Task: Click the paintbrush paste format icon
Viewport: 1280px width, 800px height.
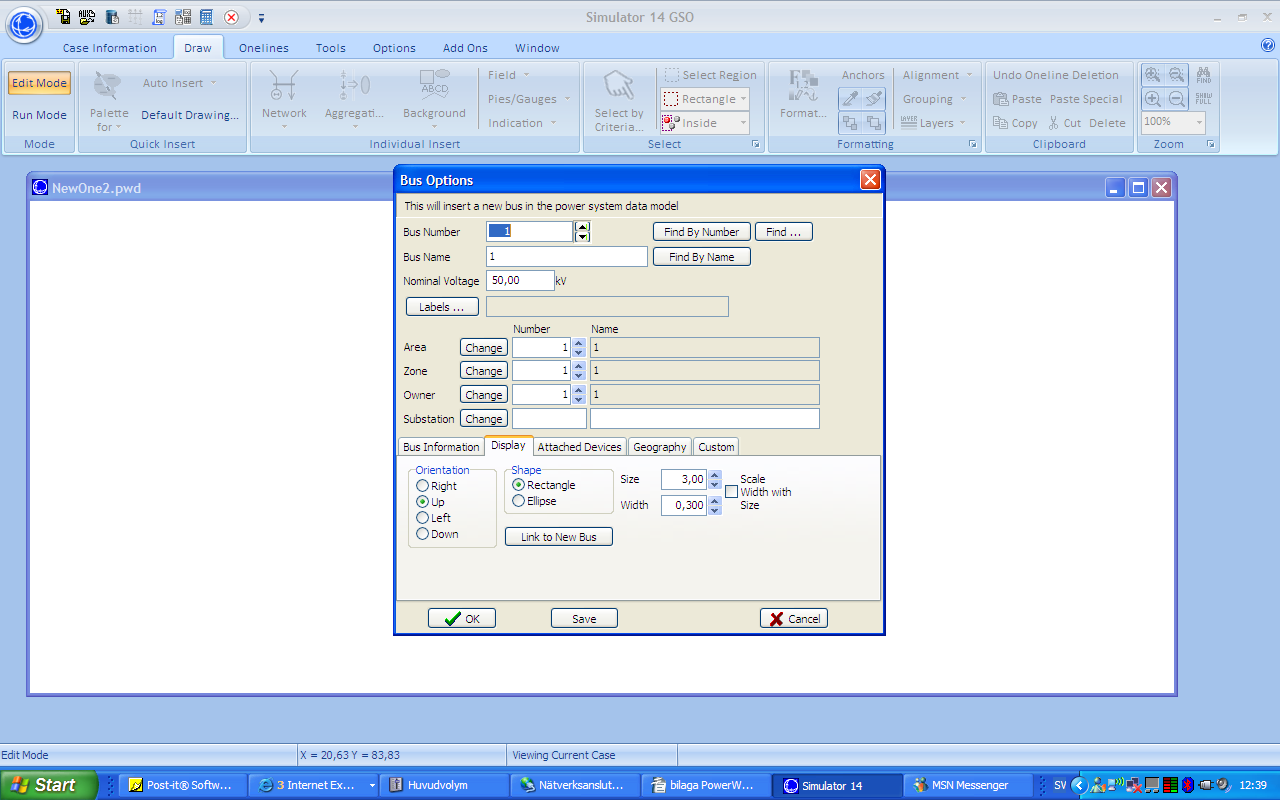Action: (873, 99)
